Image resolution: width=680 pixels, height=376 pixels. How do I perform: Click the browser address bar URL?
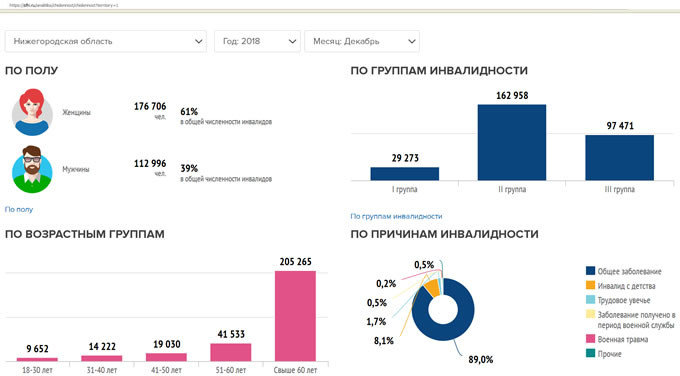(x=63, y=5)
